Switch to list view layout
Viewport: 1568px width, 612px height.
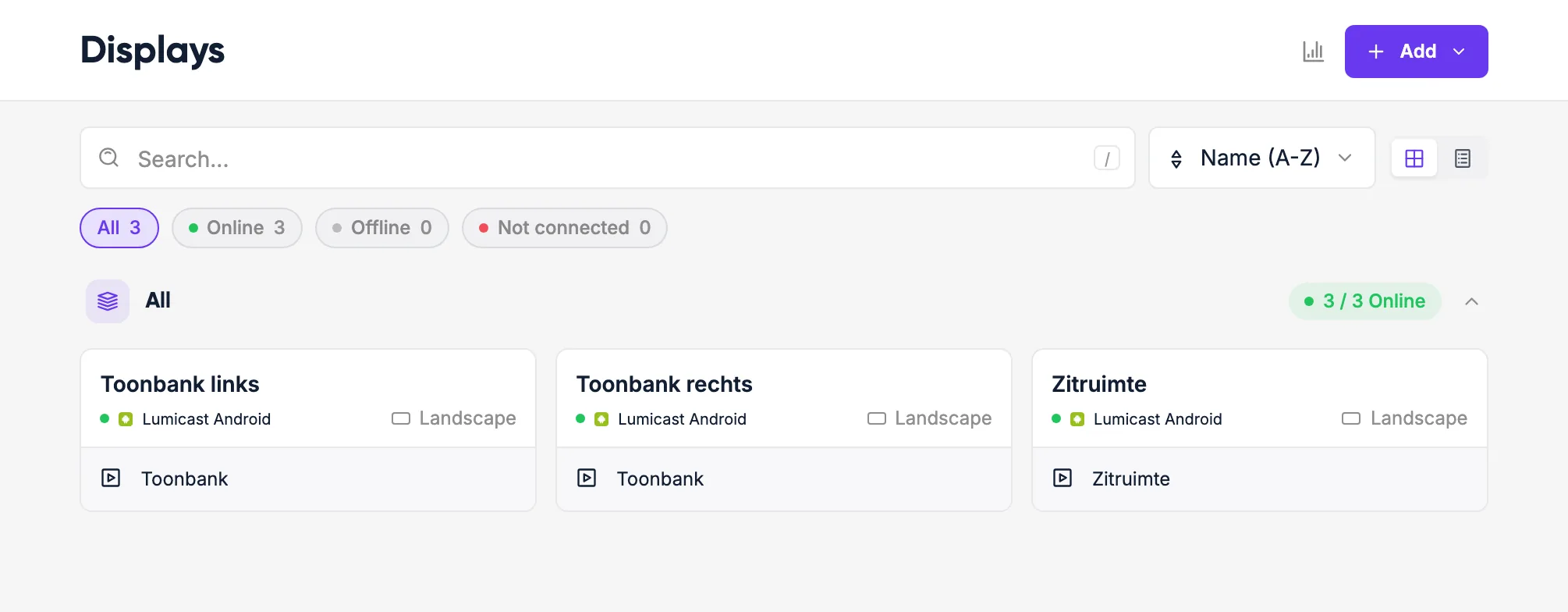(x=1463, y=158)
